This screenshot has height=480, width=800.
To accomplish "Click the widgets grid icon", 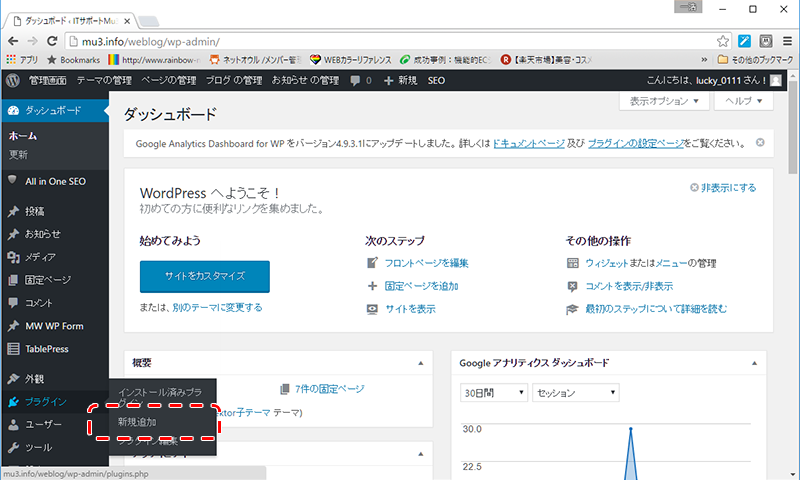I will [x=572, y=263].
